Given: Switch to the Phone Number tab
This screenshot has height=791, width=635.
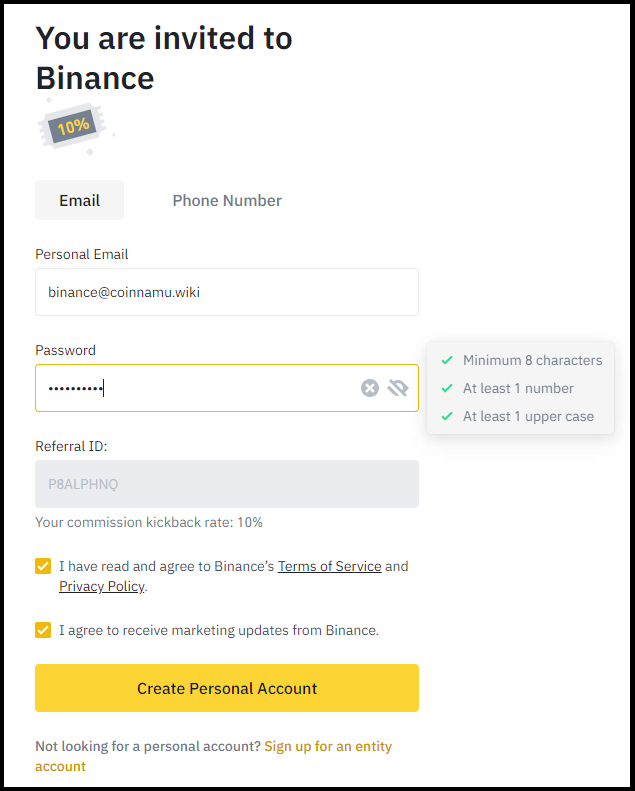Looking at the screenshot, I should pyautogui.click(x=227, y=200).
